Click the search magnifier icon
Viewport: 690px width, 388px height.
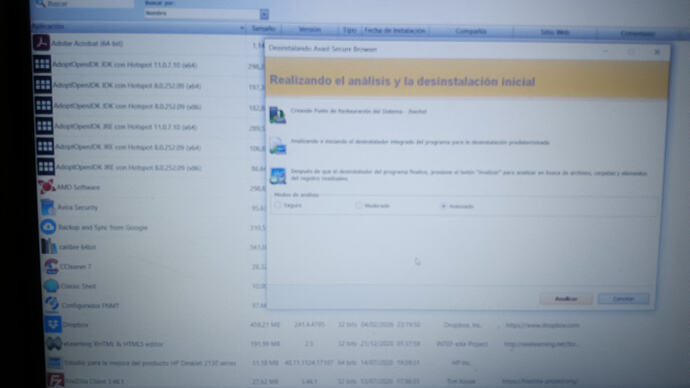[x=40, y=4]
